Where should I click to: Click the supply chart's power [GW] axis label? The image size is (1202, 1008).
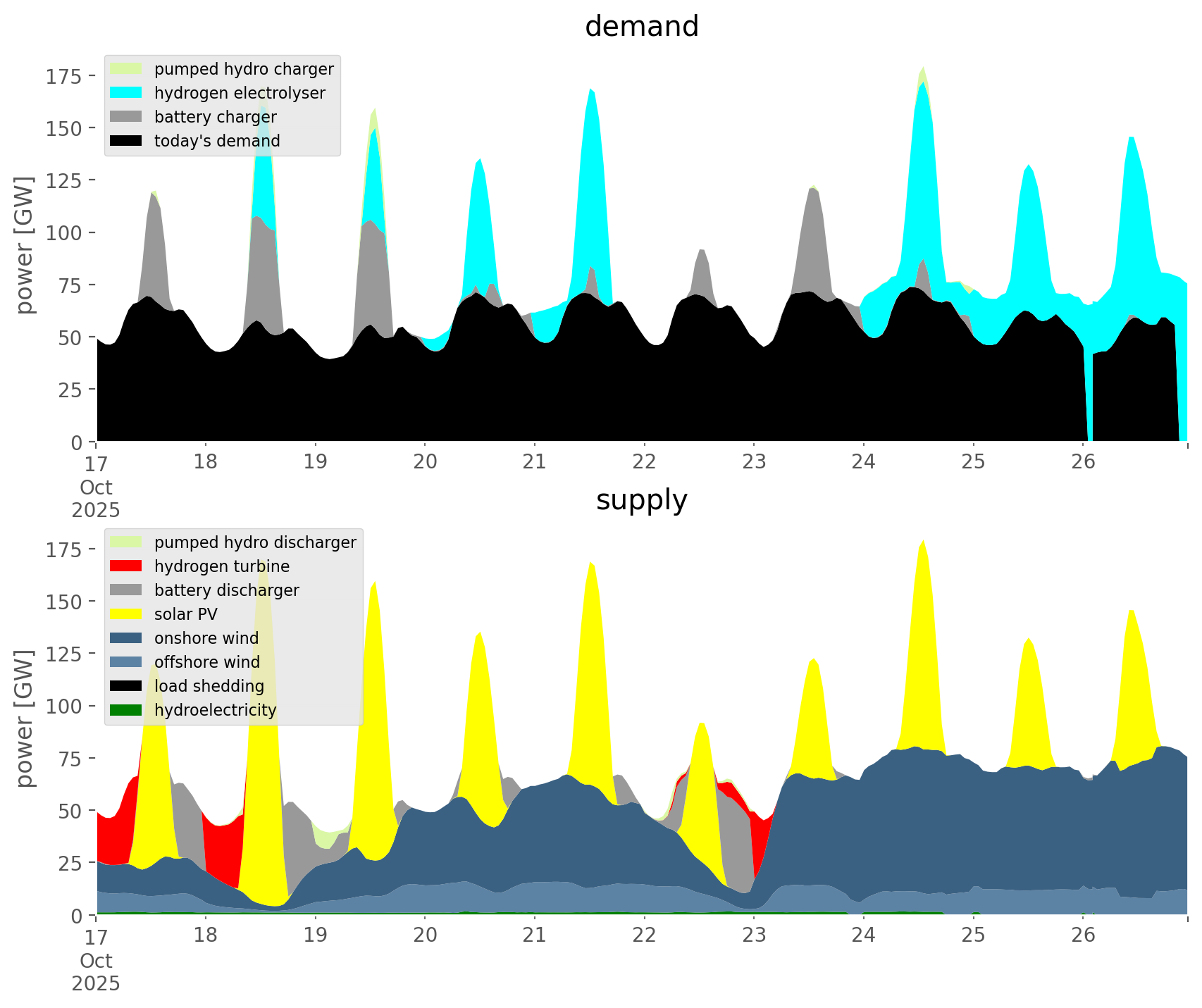25,718
